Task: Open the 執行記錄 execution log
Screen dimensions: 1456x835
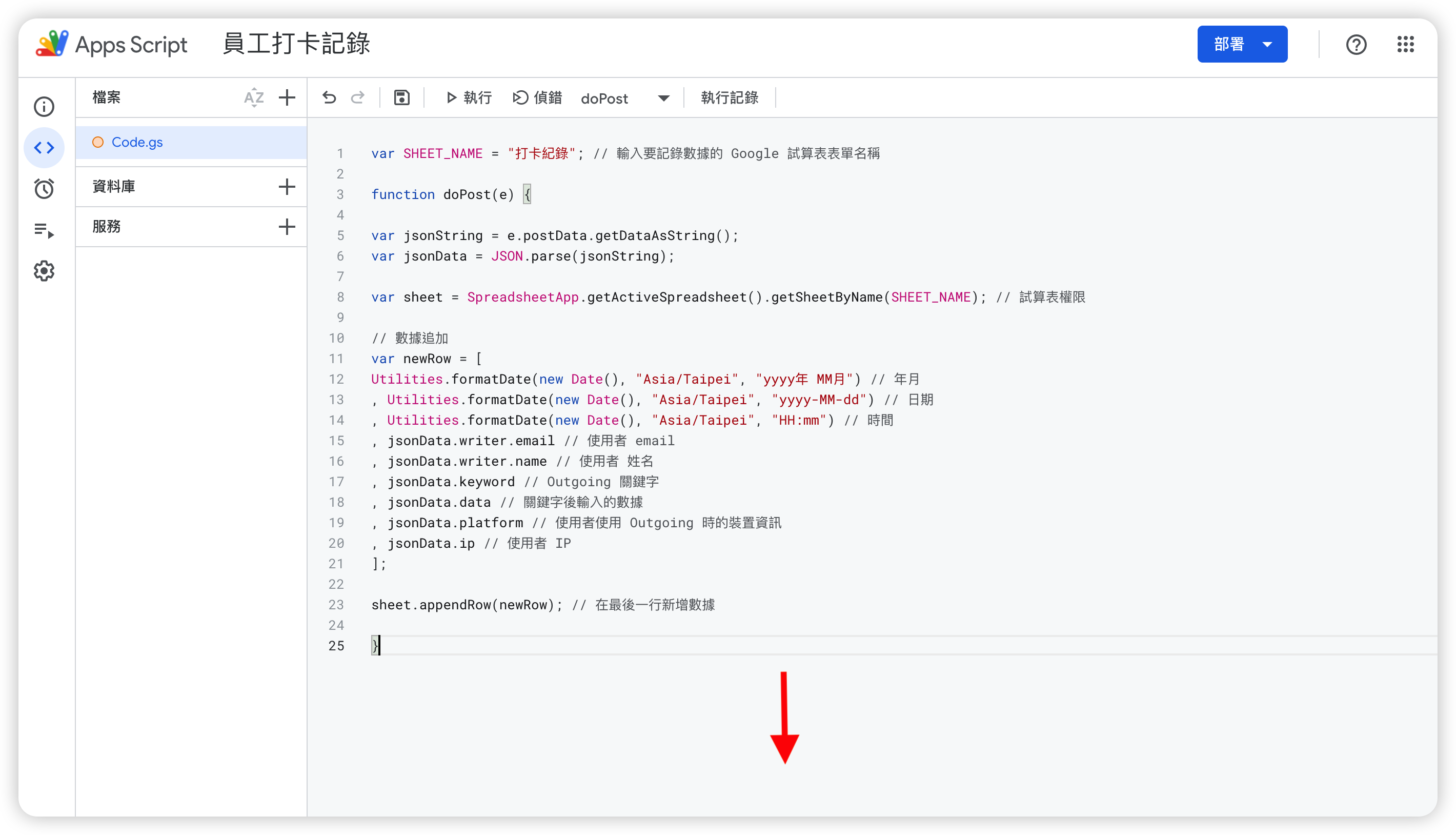Action: click(729, 97)
